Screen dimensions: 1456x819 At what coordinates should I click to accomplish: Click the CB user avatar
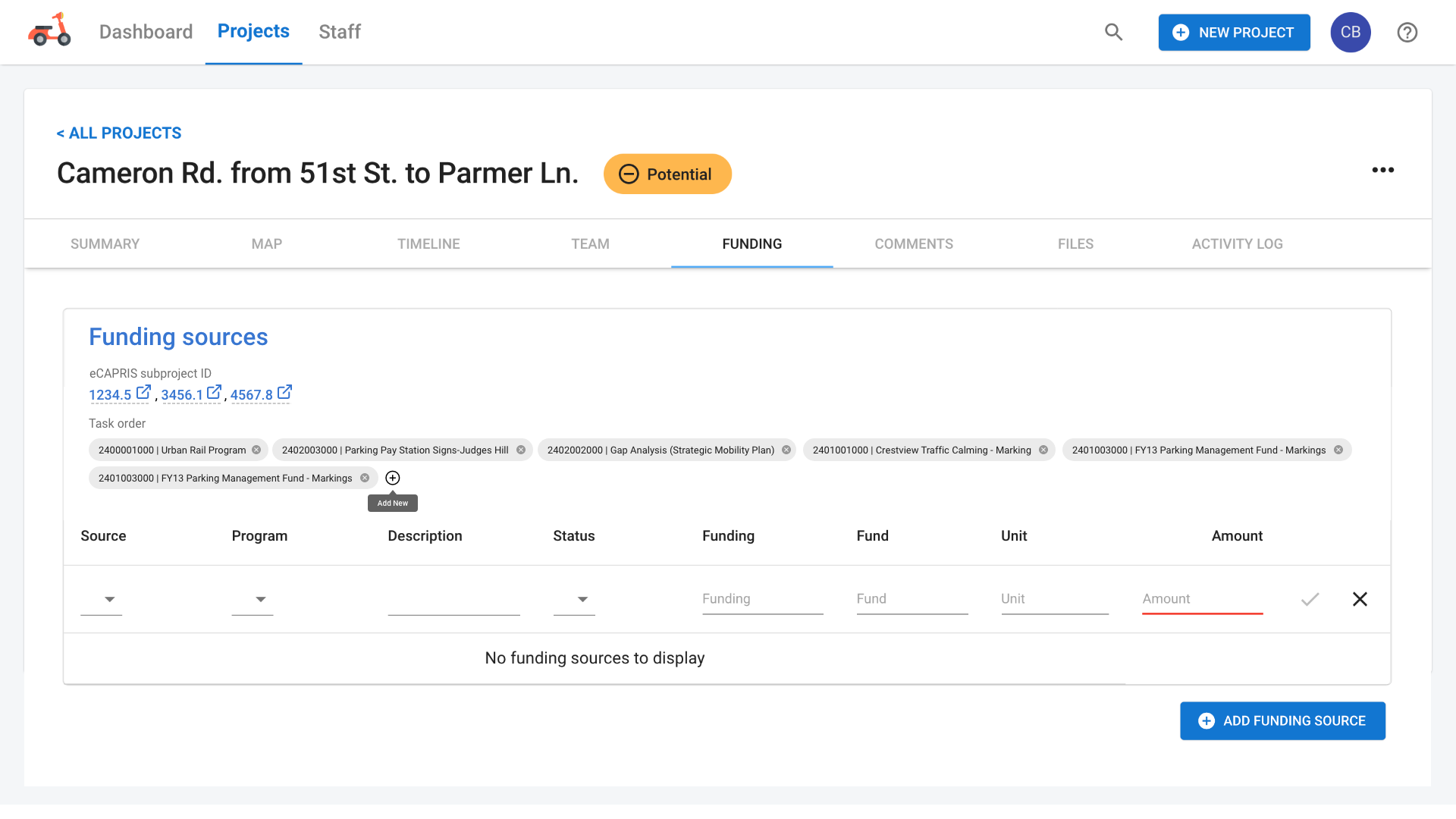(1350, 32)
